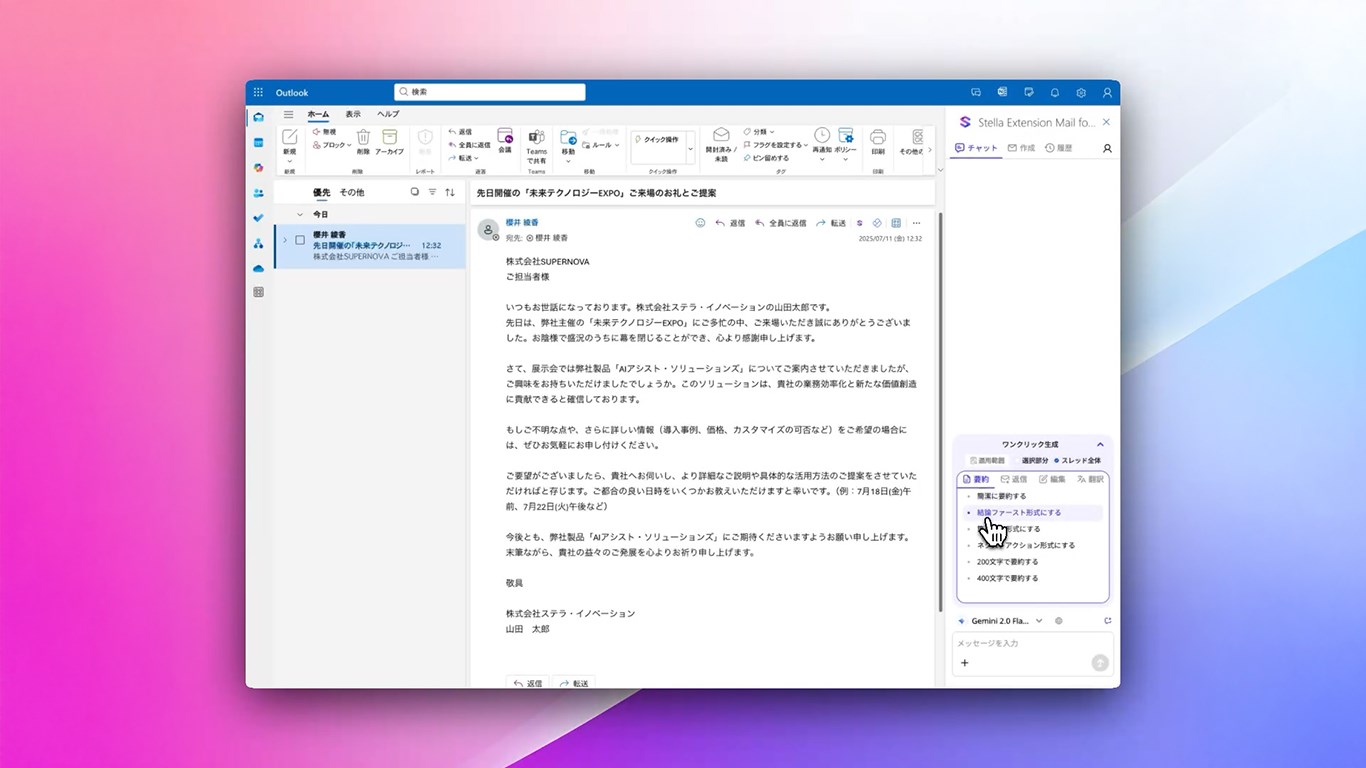Open the account profile icon in title bar
This screenshot has height=768, width=1366.
(x=1107, y=92)
